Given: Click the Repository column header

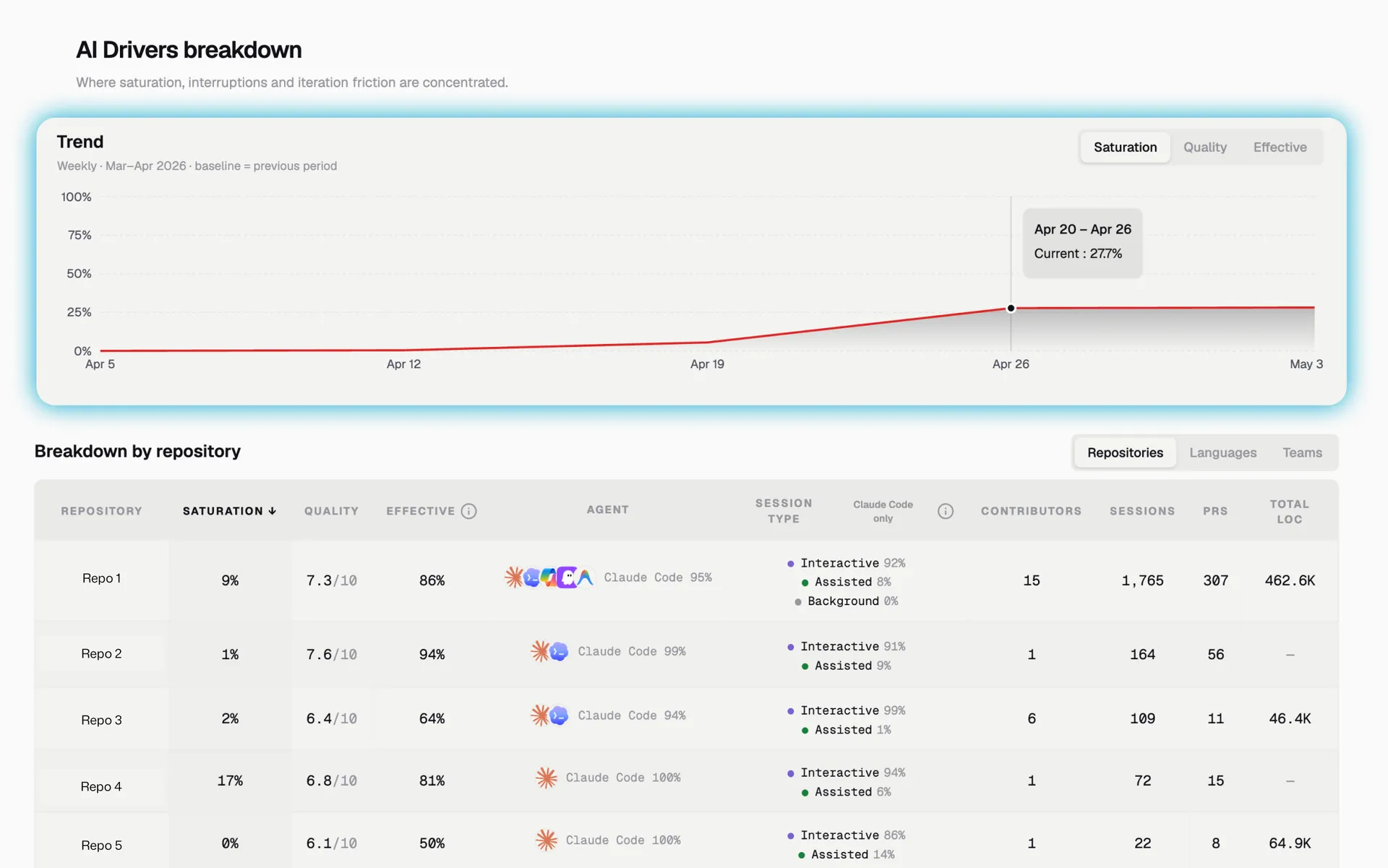Looking at the screenshot, I should pos(101,511).
